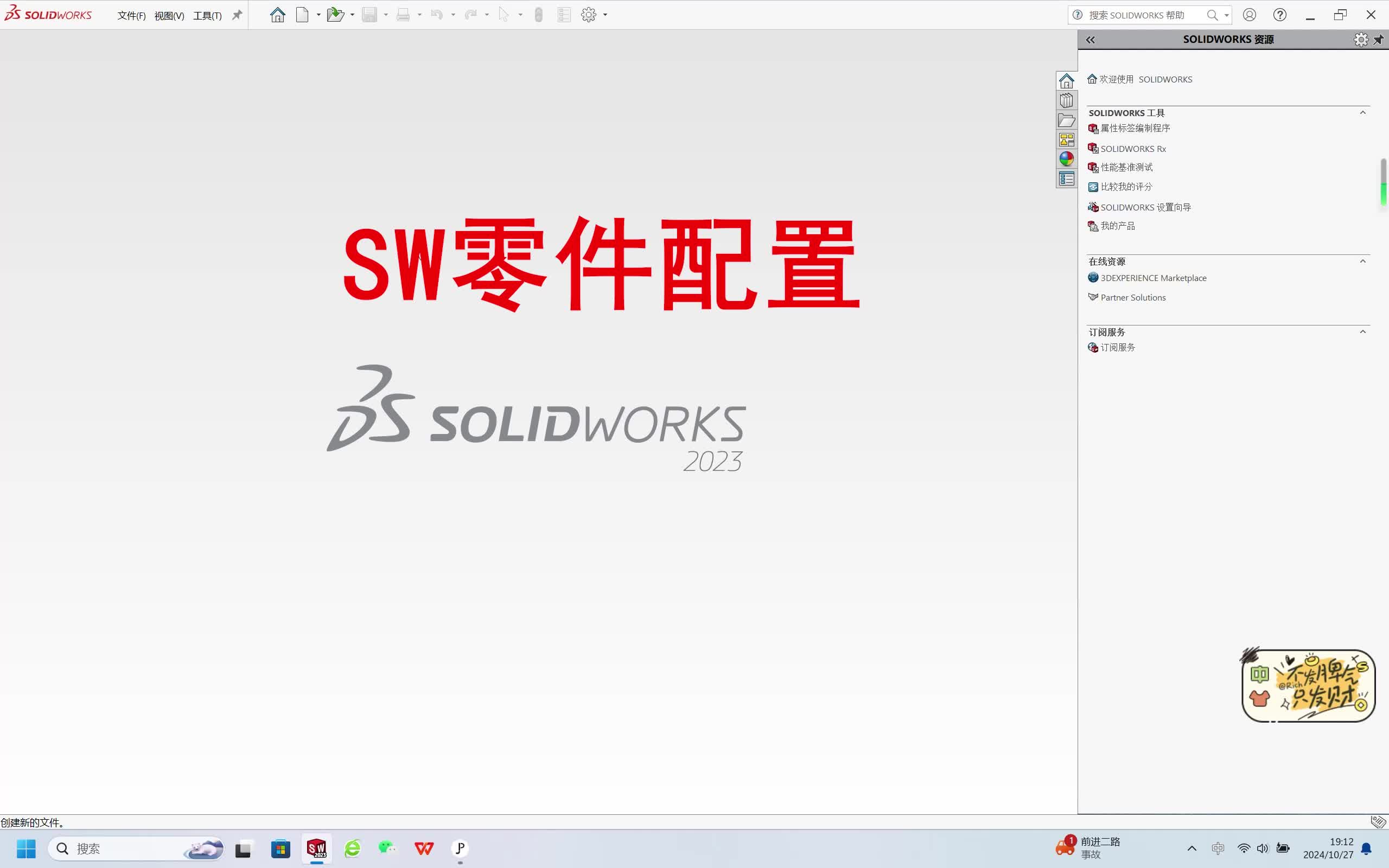This screenshot has width=1389, height=868.
Task: Create a new document with New icon
Action: [x=302, y=15]
